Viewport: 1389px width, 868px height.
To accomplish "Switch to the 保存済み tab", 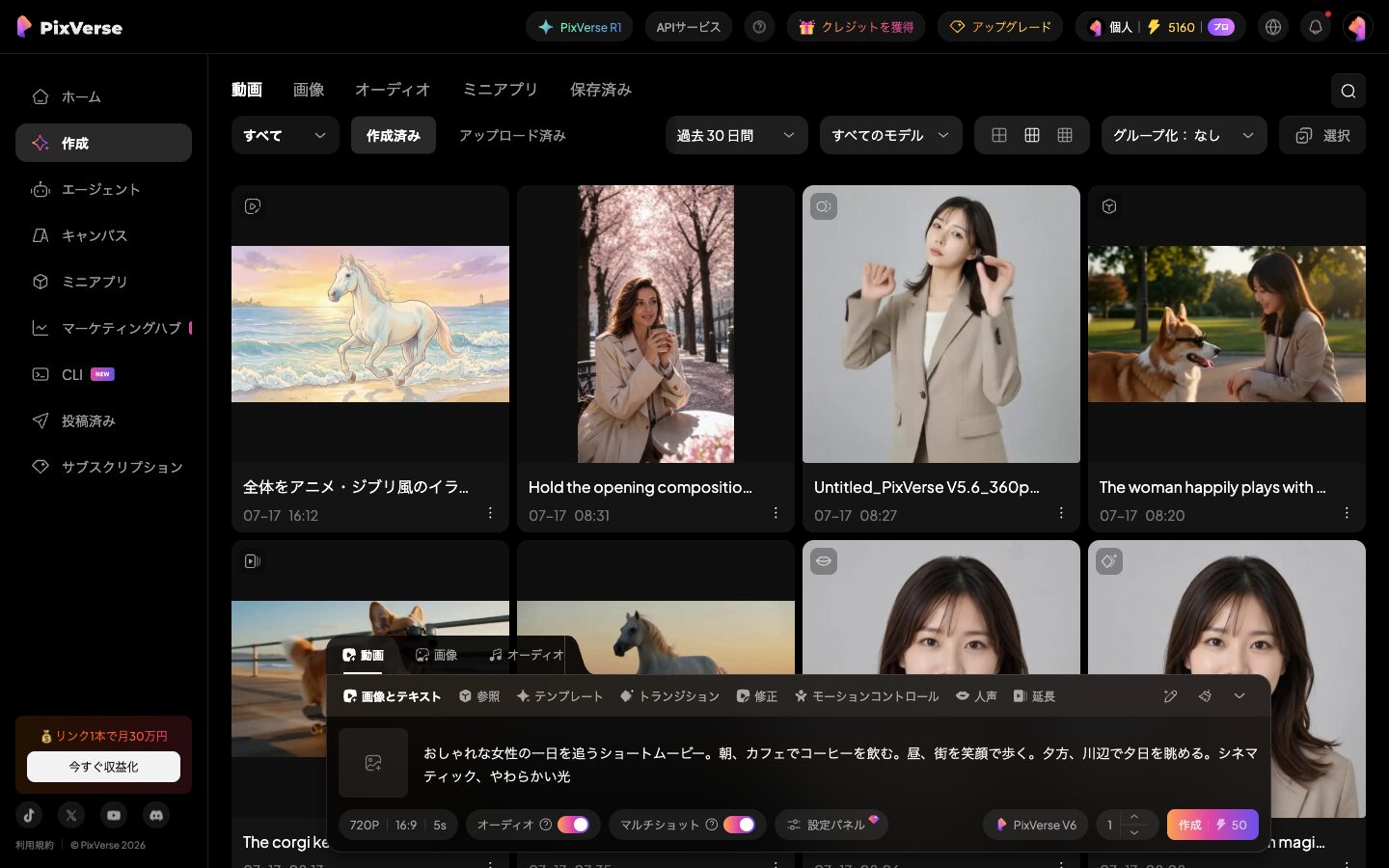I will 600,90.
